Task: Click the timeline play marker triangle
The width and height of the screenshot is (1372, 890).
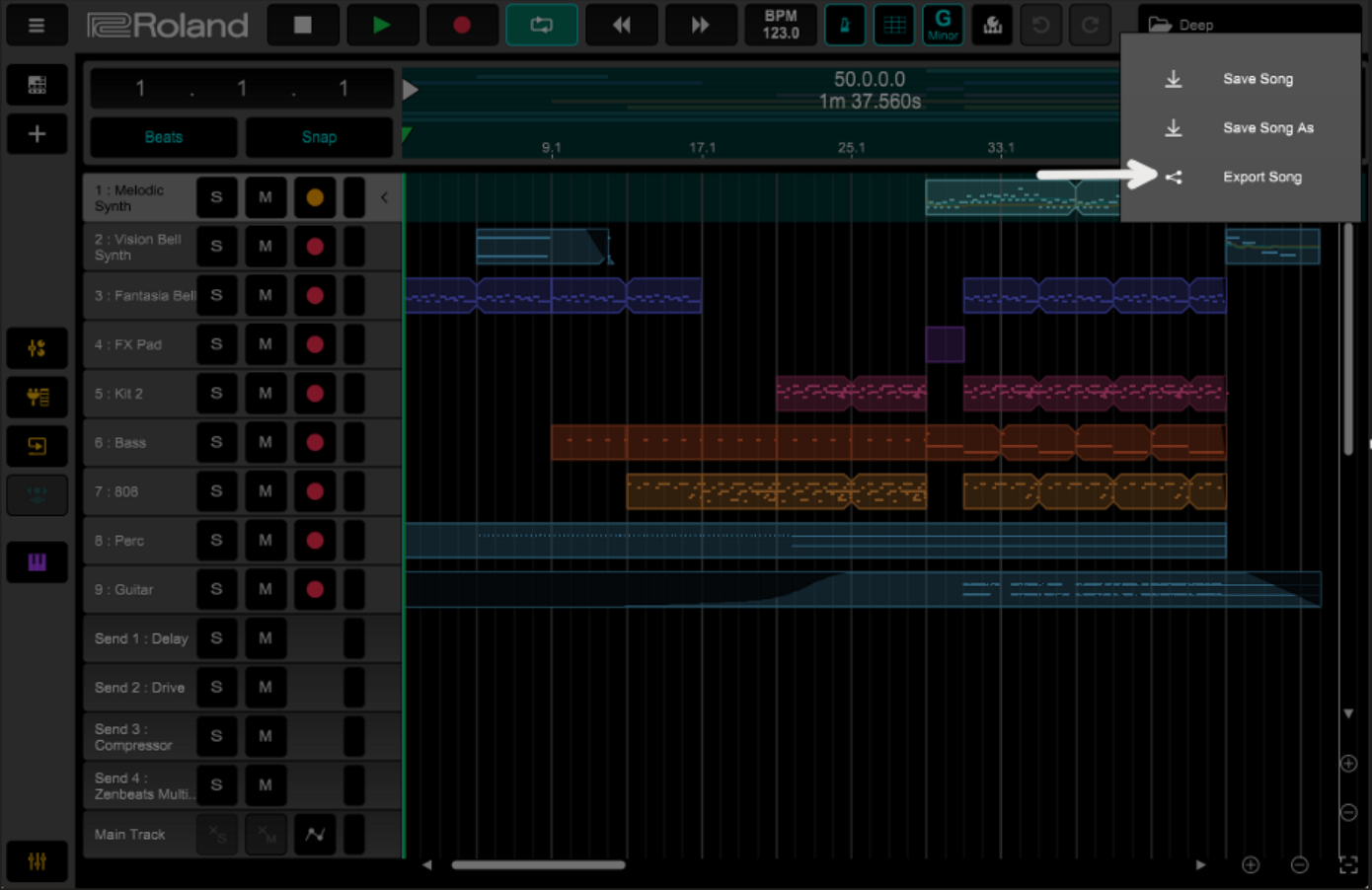Action: coord(411,90)
